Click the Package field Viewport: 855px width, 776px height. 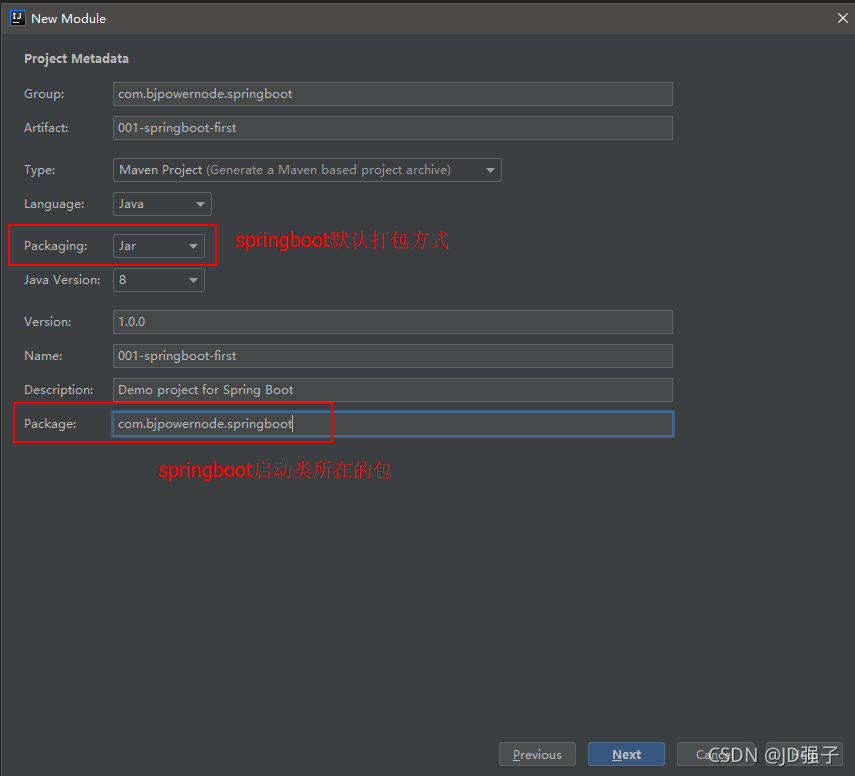coord(393,424)
